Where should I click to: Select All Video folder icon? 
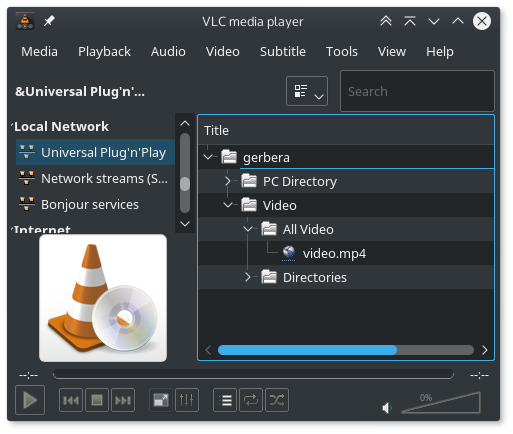point(269,229)
